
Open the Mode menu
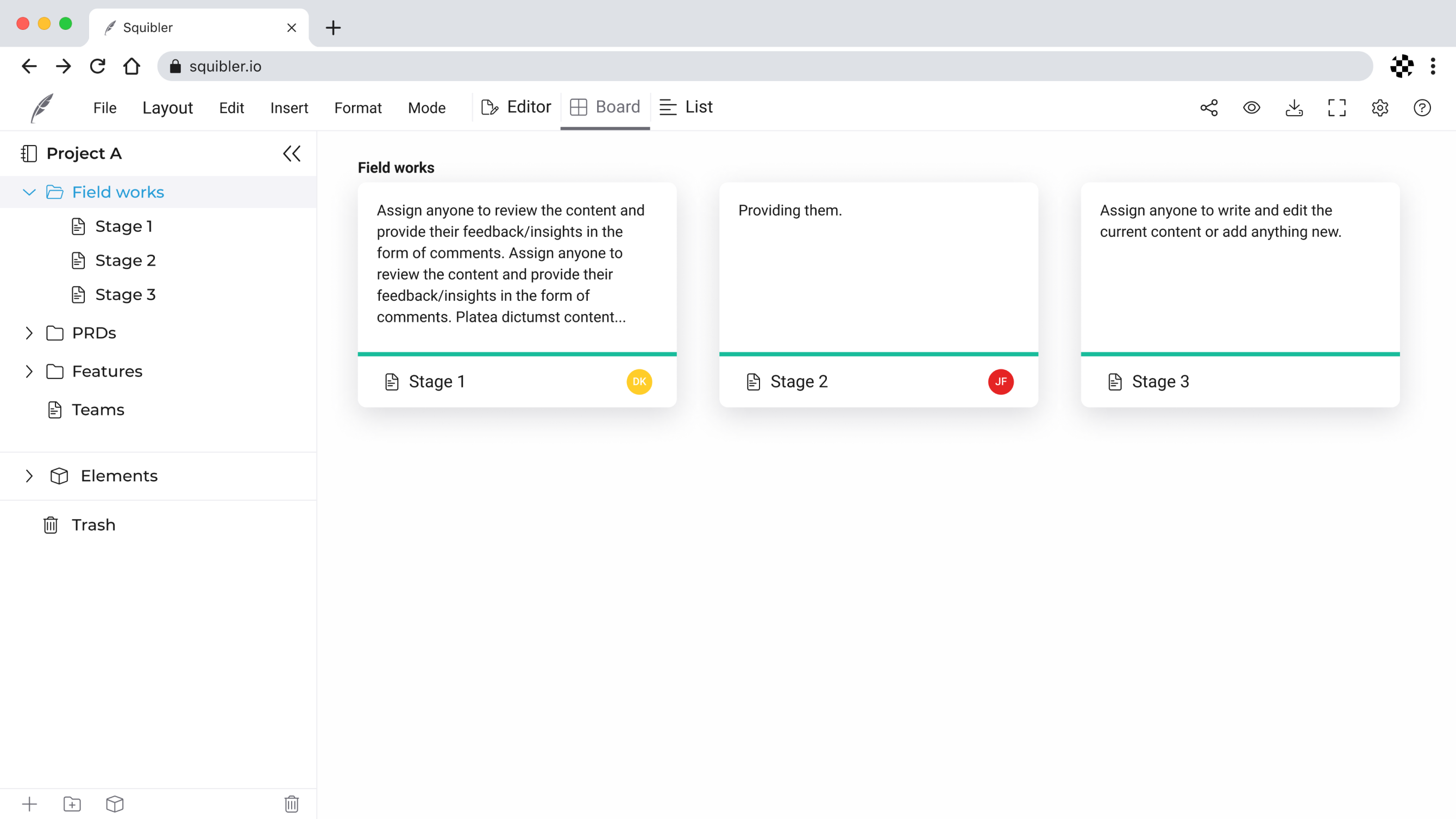point(426,108)
